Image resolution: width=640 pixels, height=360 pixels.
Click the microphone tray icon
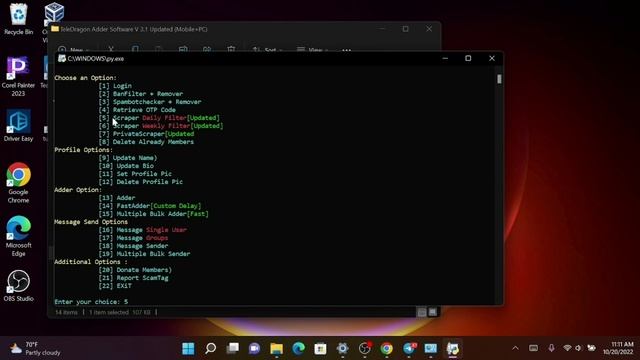551,348
